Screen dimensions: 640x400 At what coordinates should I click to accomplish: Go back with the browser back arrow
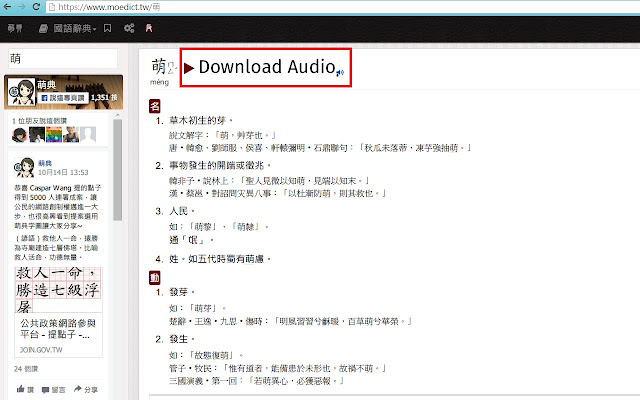click(x=7, y=6)
